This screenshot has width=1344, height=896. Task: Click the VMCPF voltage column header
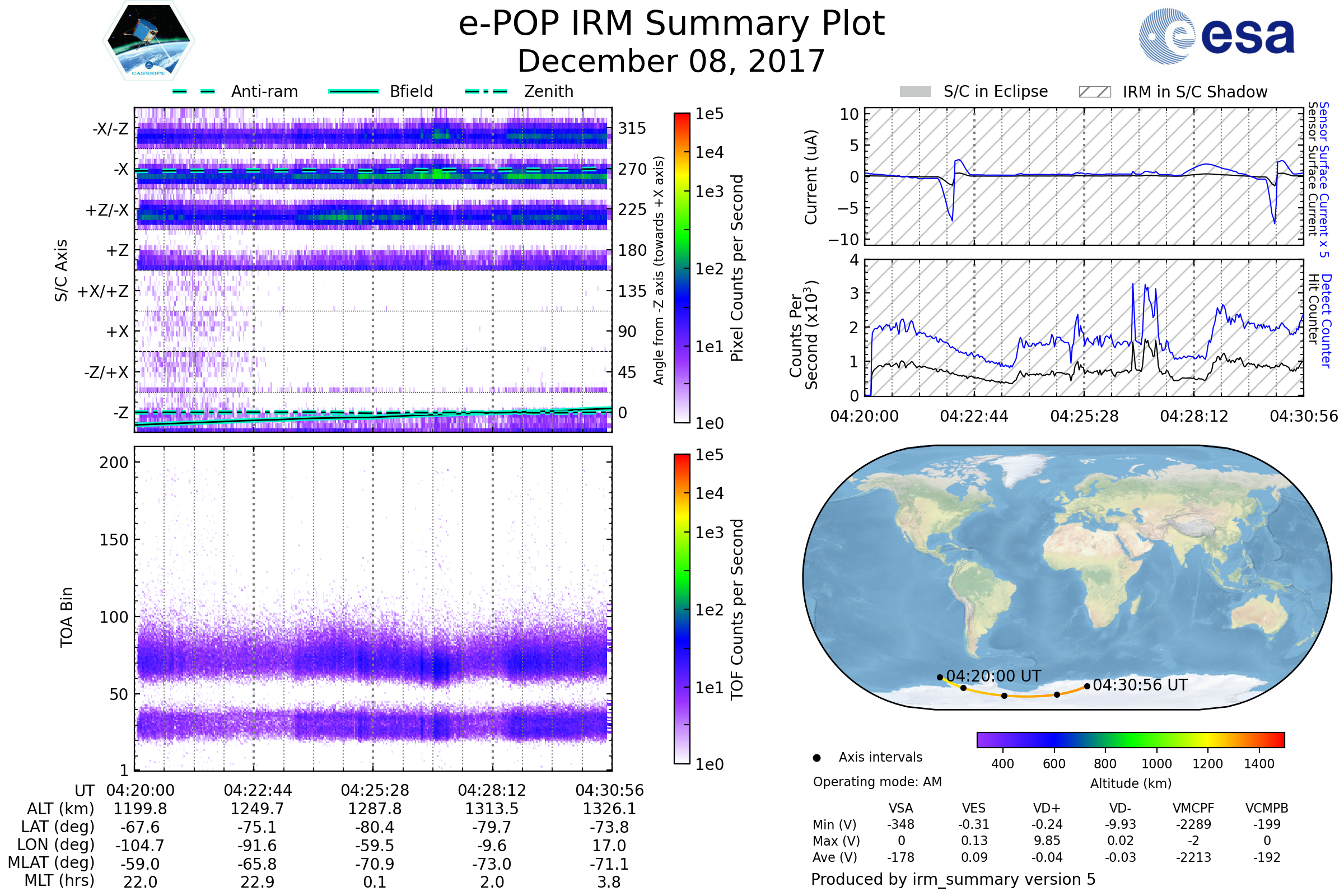[x=1193, y=808]
